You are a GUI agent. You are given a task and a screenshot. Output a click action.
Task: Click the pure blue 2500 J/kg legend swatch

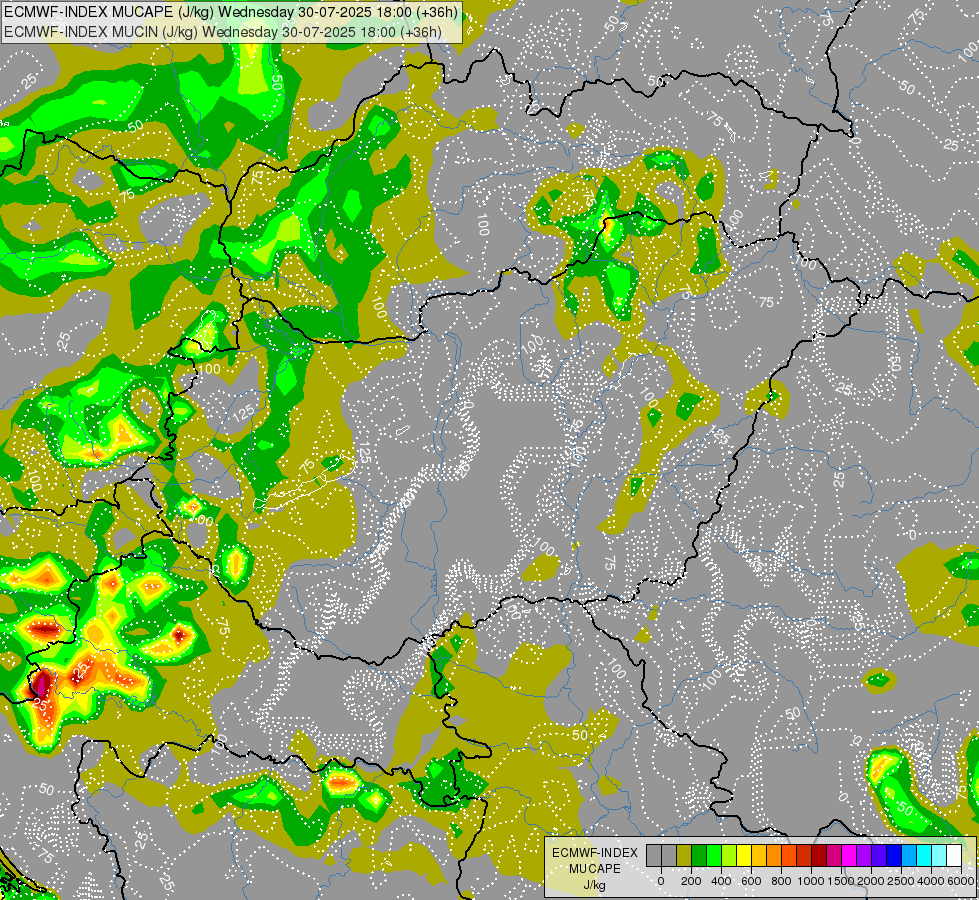893,855
